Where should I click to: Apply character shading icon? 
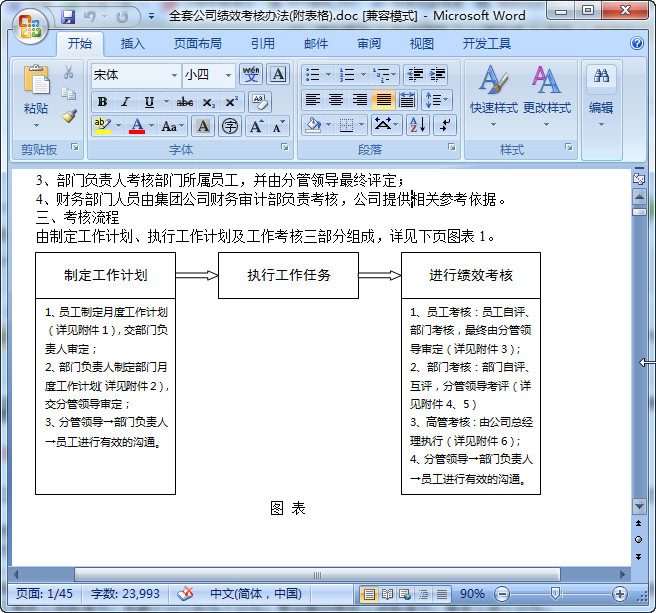coord(203,126)
